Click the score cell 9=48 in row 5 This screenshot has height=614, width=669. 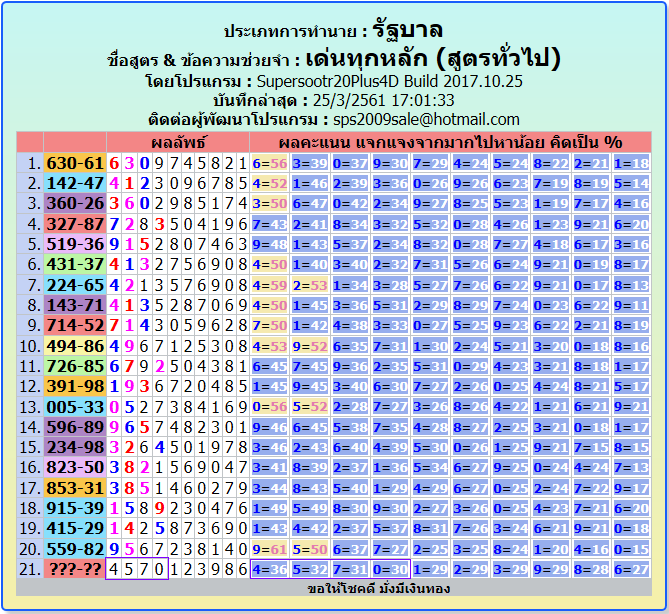pyautogui.click(x=270, y=244)
